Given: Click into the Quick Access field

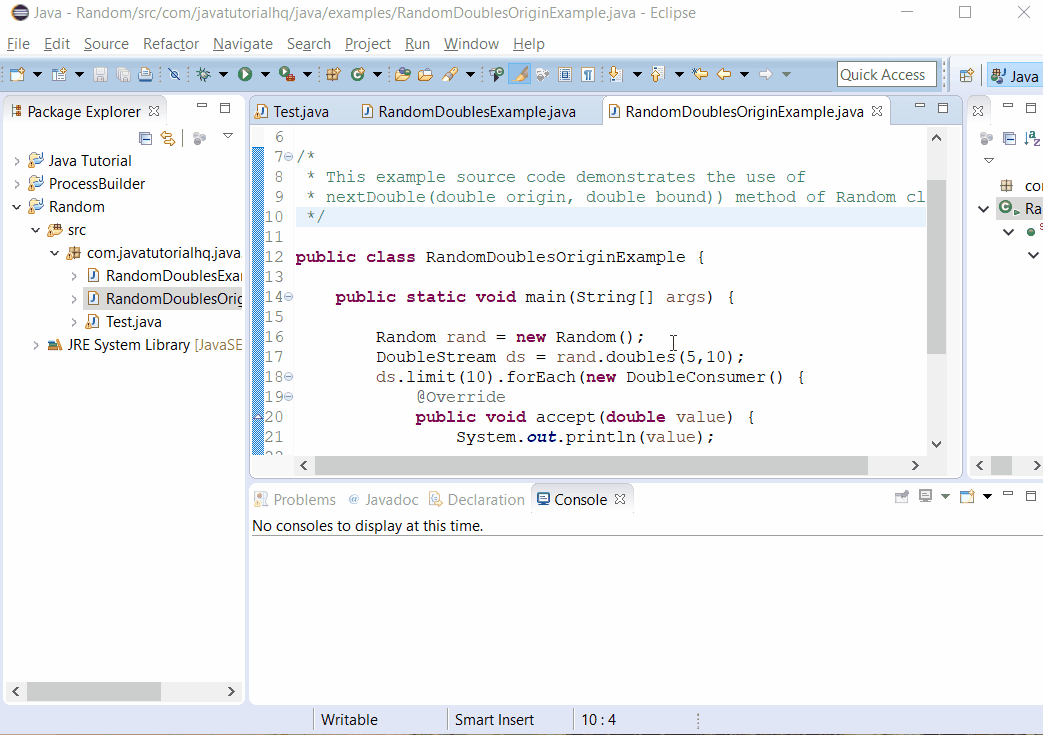Looking at the screenshot, I should 887,74.
